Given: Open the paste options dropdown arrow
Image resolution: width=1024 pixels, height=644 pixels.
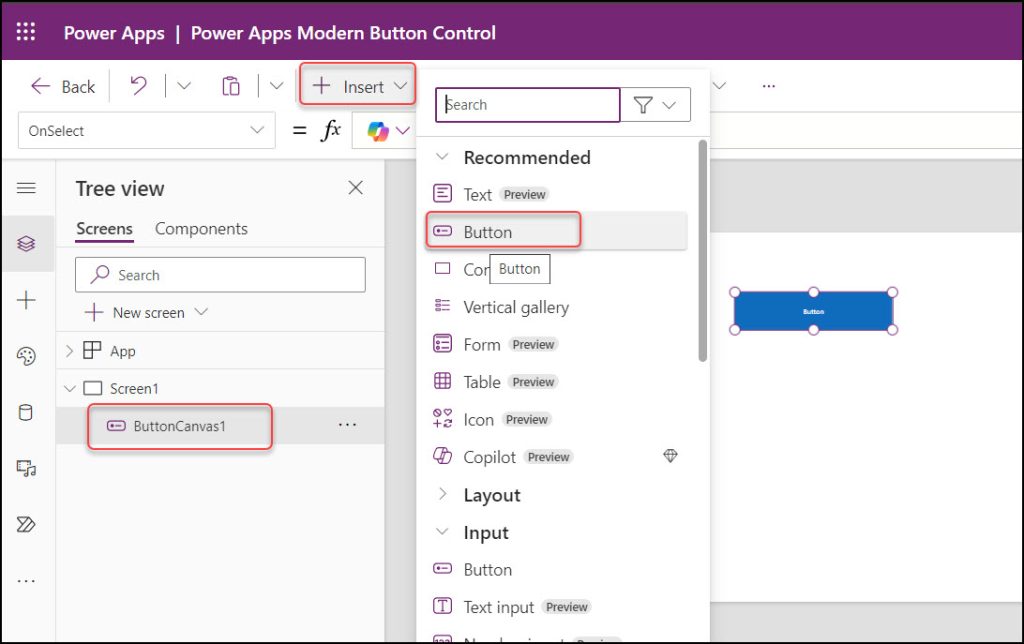Looking at the screenshot, I should (276, 86).
